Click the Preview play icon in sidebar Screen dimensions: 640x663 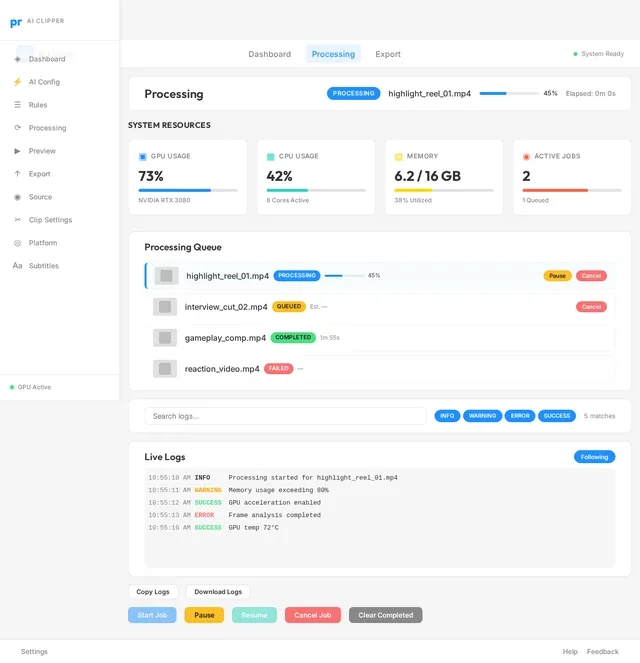(x=17, y=151)
